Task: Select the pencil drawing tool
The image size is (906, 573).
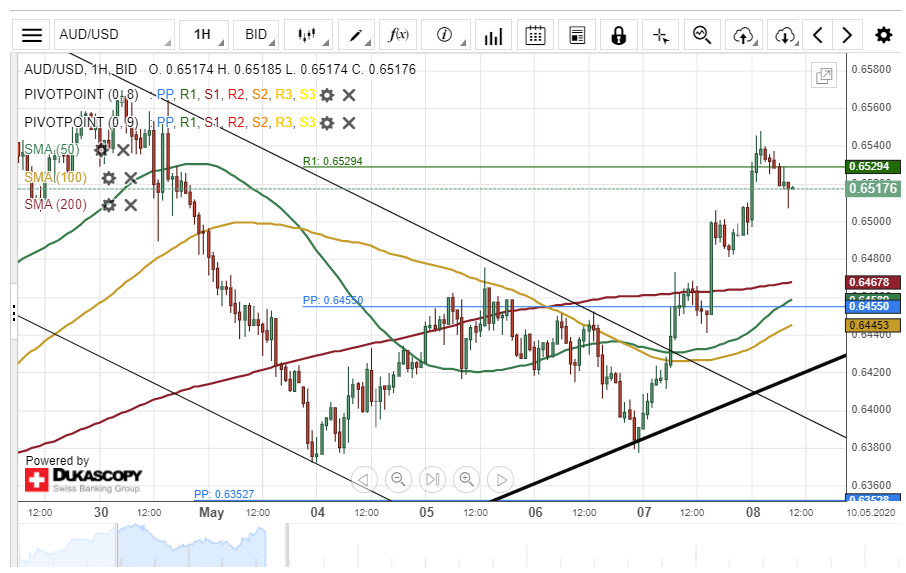Action: (354, 35)
